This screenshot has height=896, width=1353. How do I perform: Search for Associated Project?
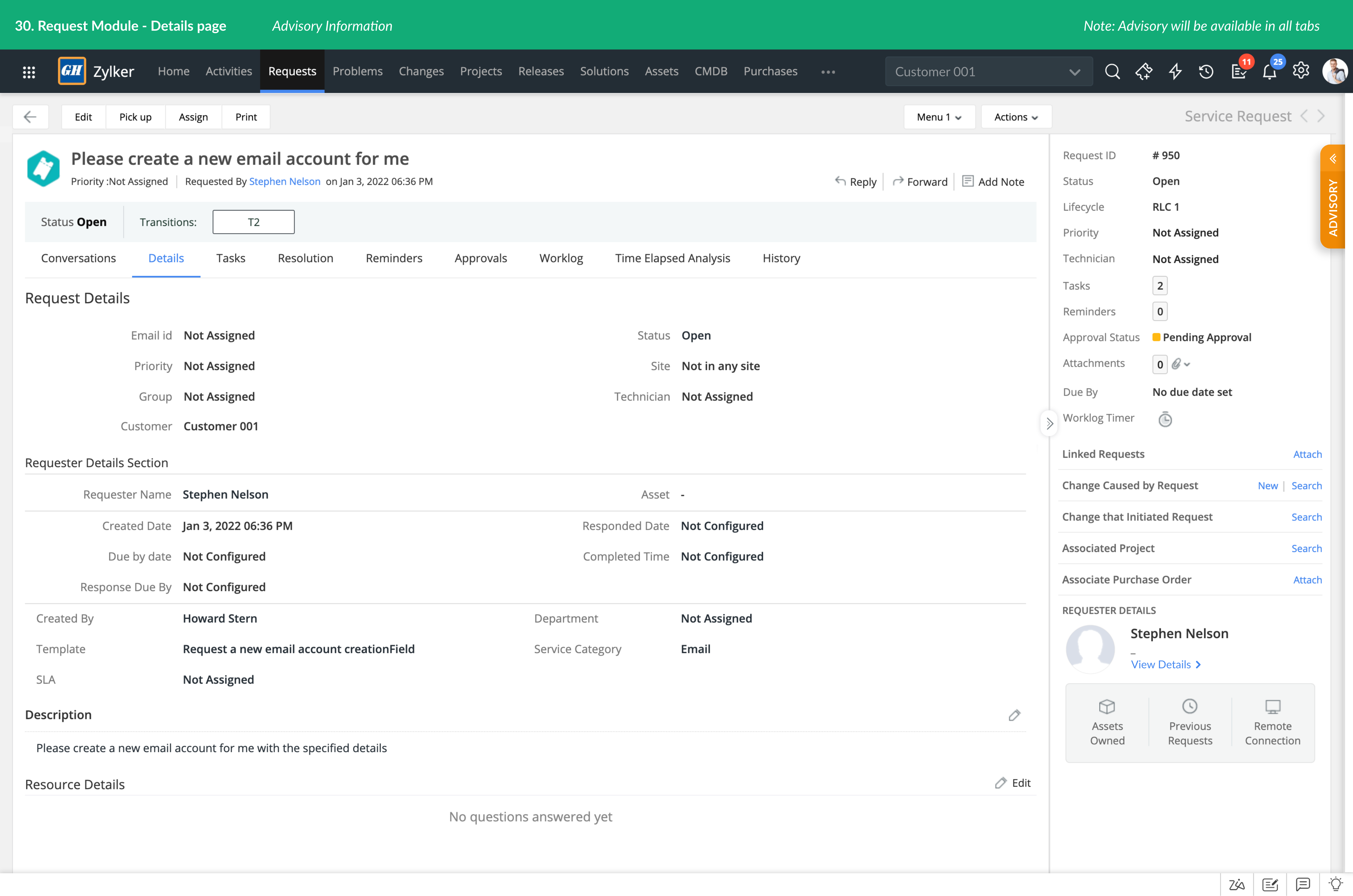click(x=1306, y=548)
